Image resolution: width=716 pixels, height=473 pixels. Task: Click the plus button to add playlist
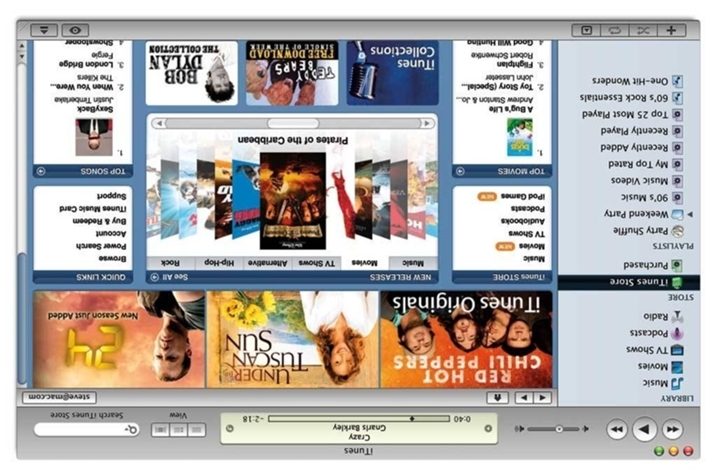[x=671, y=31]
